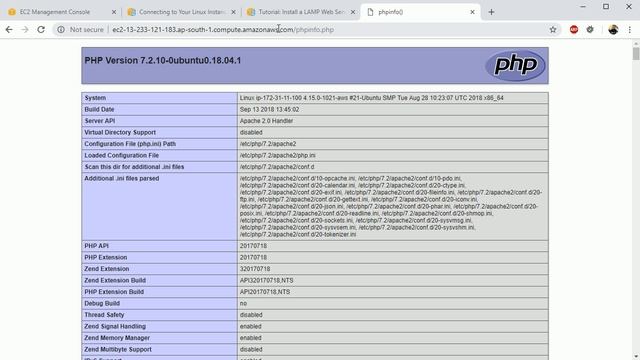Close the Tutorial LAMP Web Server tab
640x360 pixels.
coord(353,12)
